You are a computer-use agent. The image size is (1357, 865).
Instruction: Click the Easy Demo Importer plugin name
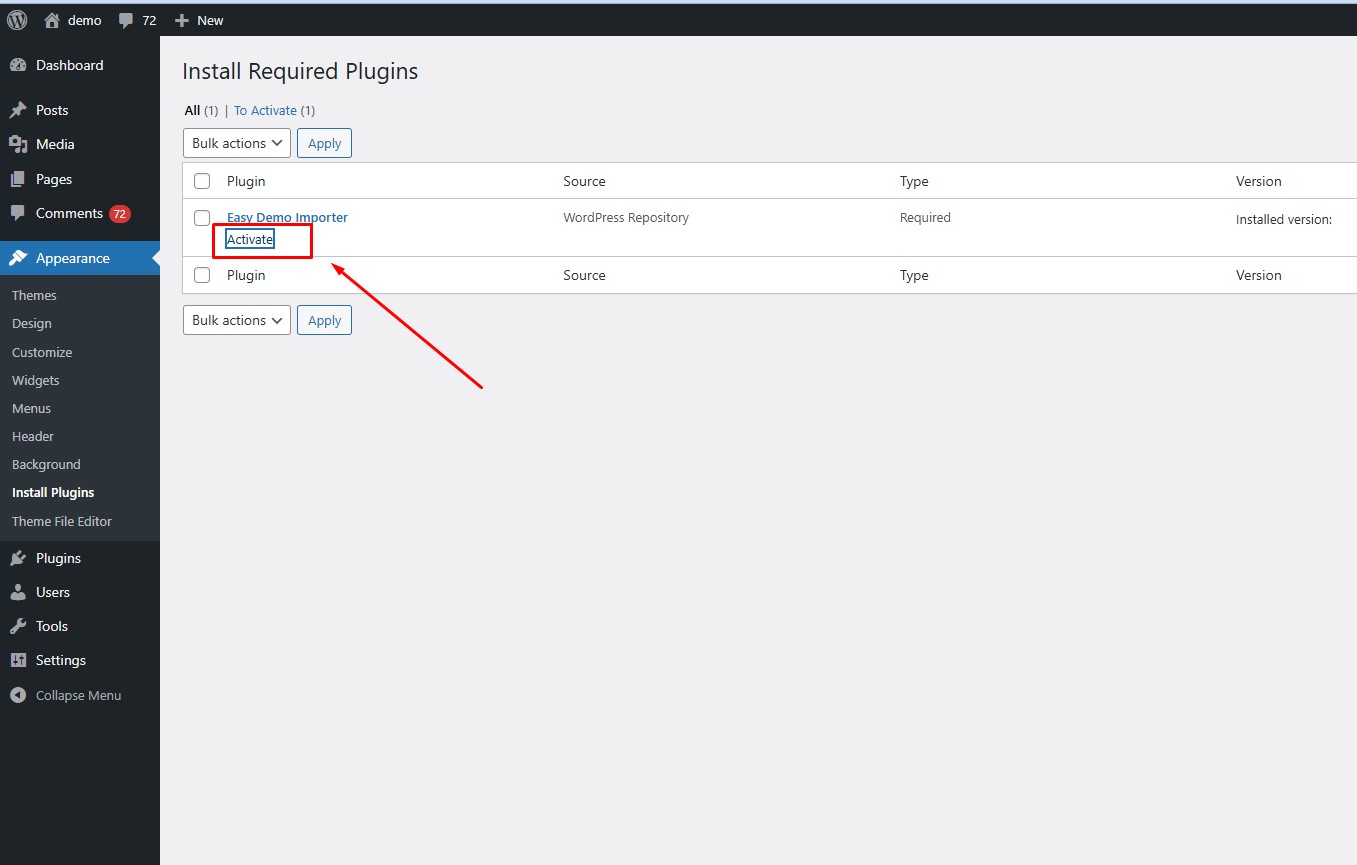pos(287,217)
